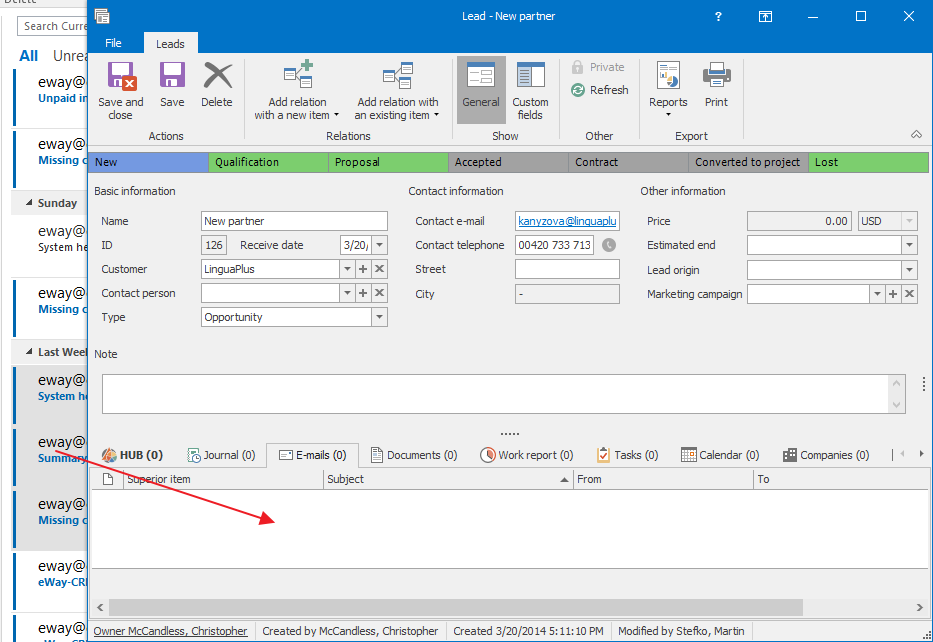Open the File tab
This screenshot has width=933, height=642.
(113, 43)
